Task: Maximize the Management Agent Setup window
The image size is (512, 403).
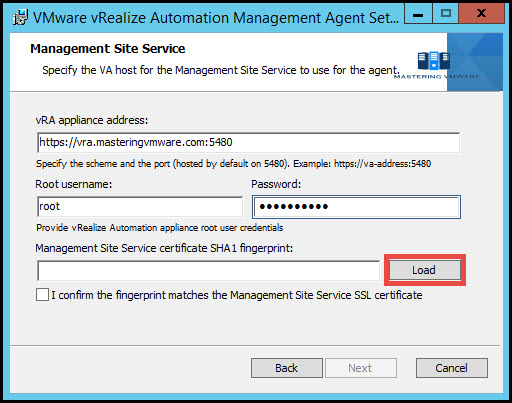Action: [x=446, y=14]
